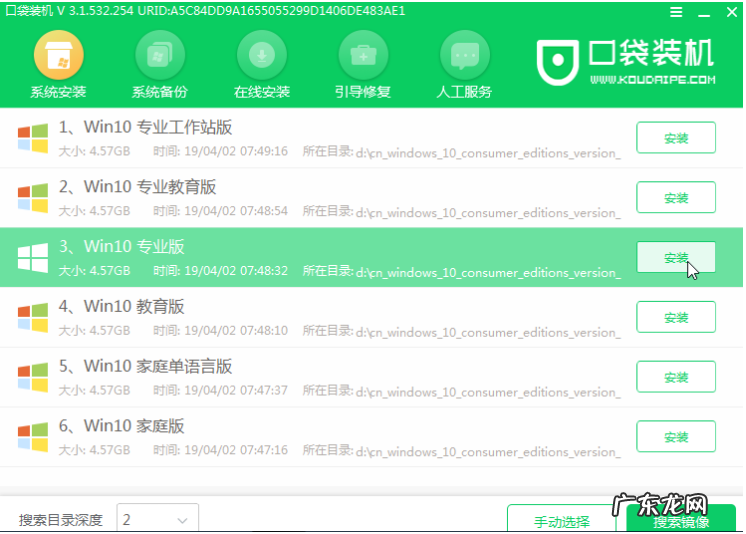Open the hamburger menu icon

[676, 12]
